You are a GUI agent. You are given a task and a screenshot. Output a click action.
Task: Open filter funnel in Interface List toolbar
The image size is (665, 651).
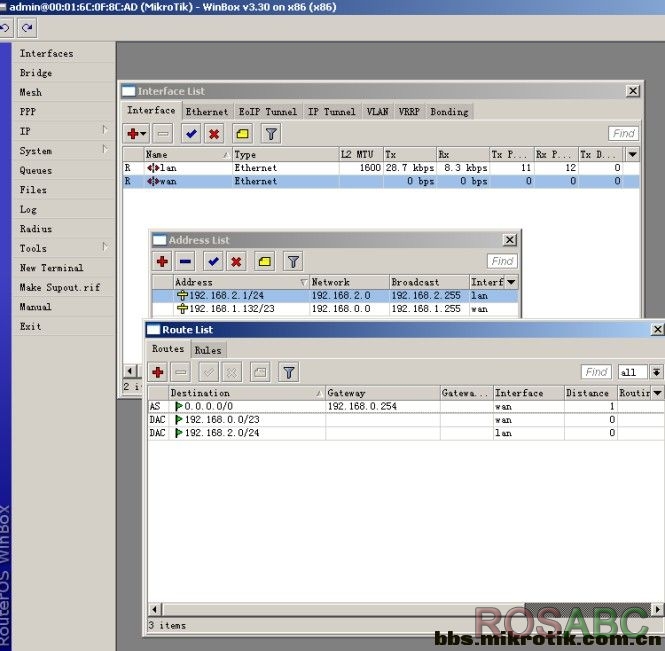click(271, 134)
